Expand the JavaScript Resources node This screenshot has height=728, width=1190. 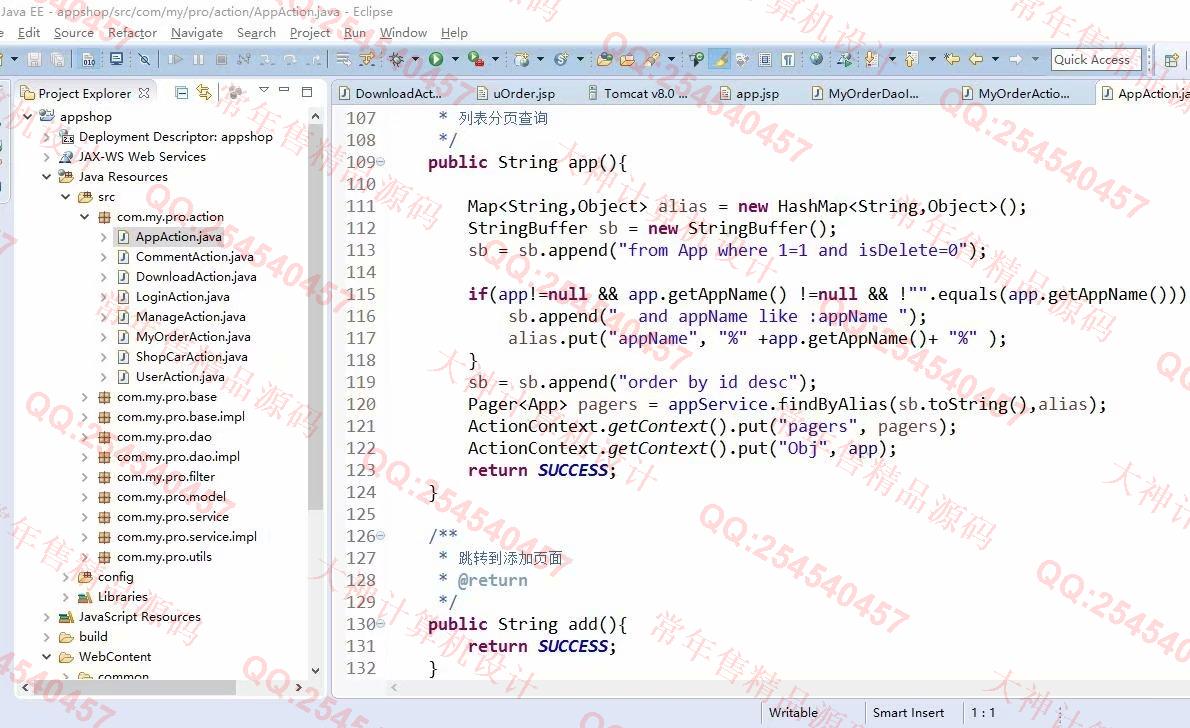coord(47,617)
